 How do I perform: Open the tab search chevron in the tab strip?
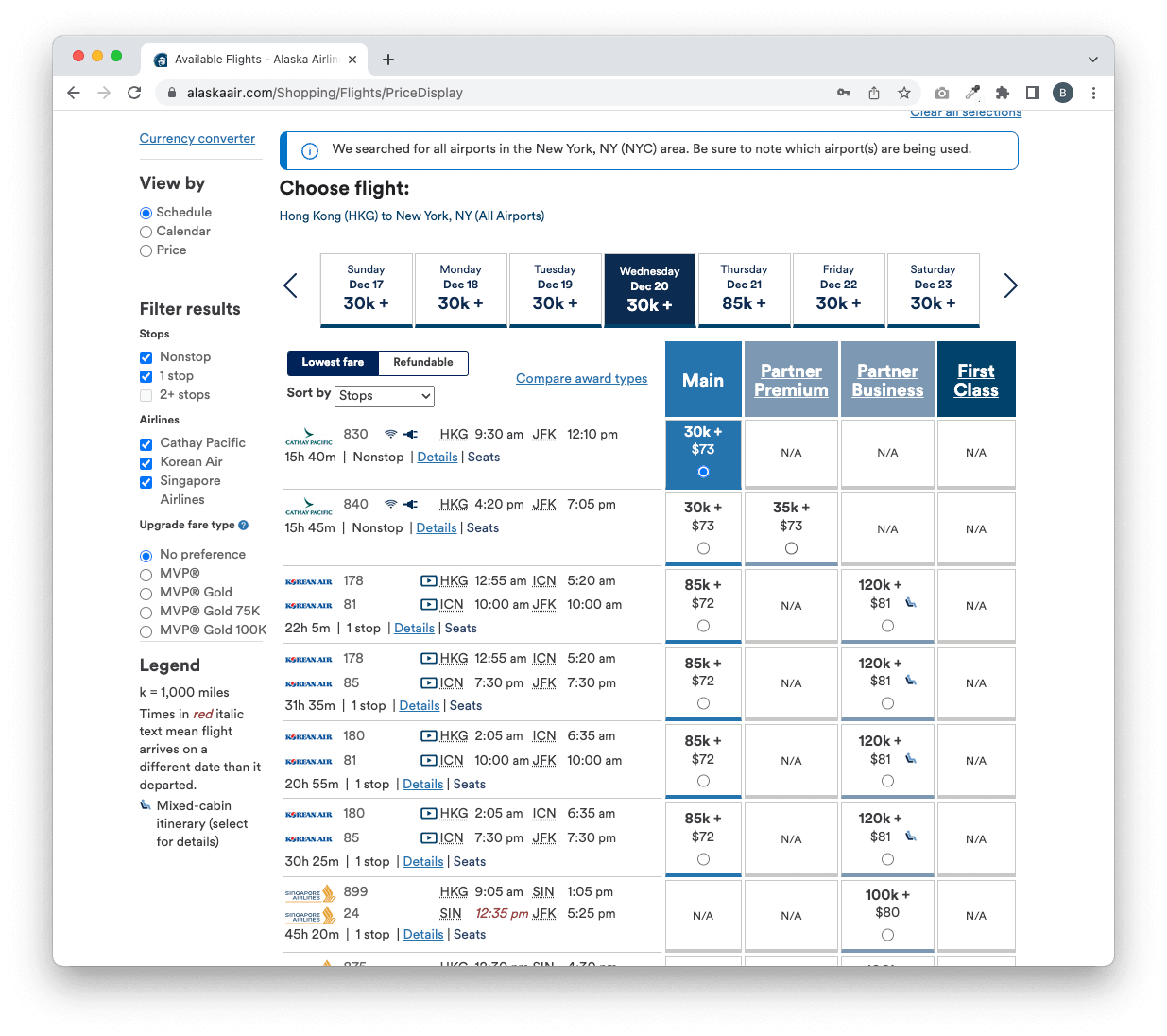(x=1093, y=60)
